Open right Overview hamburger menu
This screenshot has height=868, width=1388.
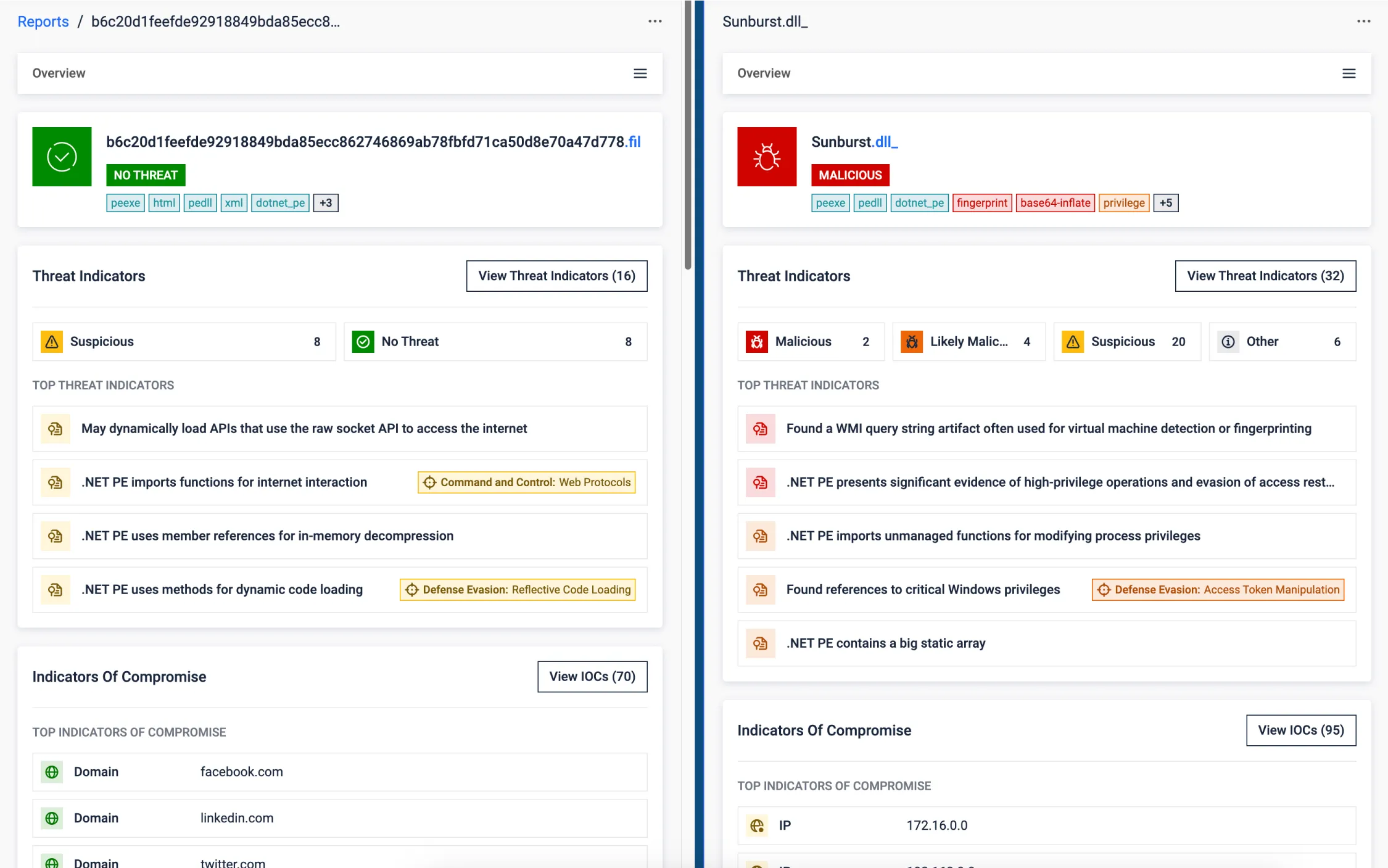click(1349, 73)
